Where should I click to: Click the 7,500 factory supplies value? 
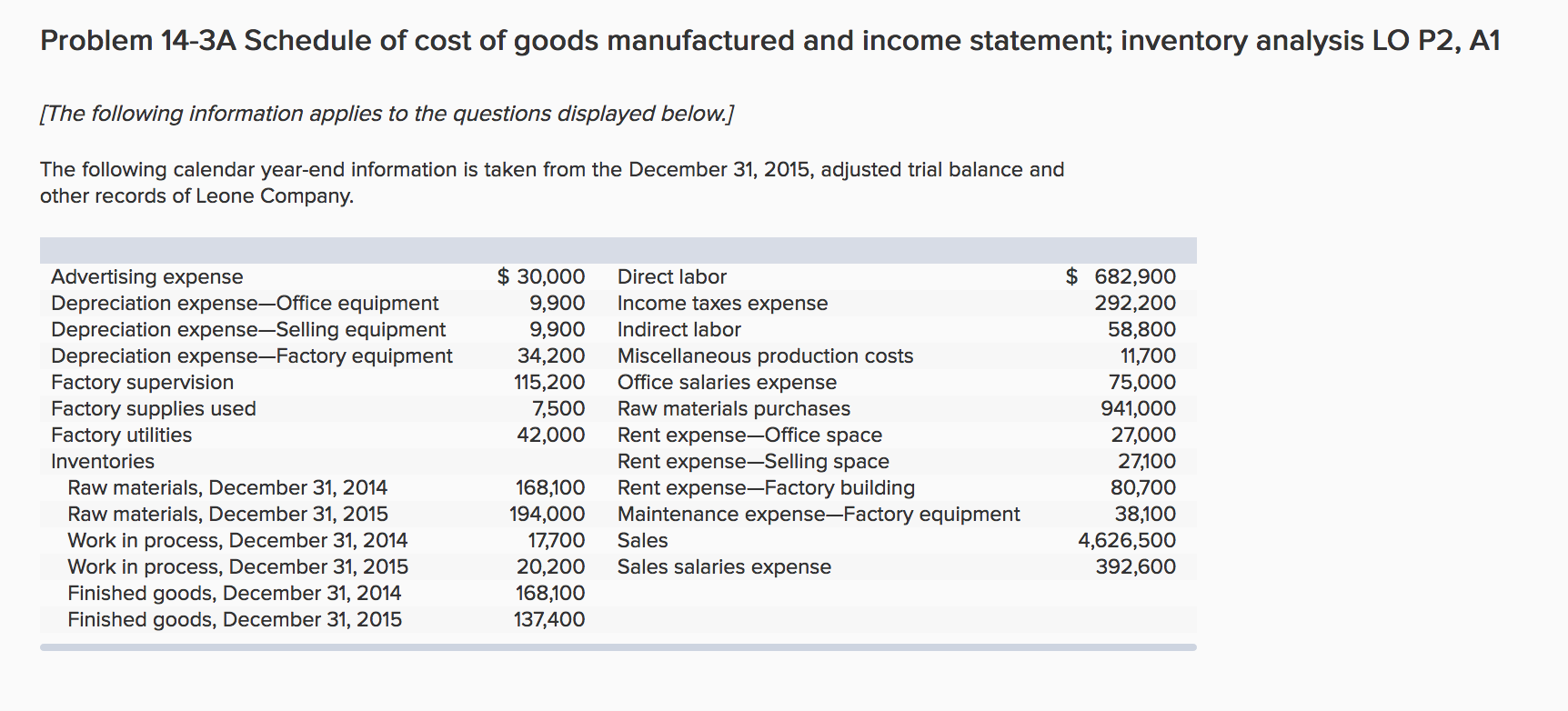558,408
